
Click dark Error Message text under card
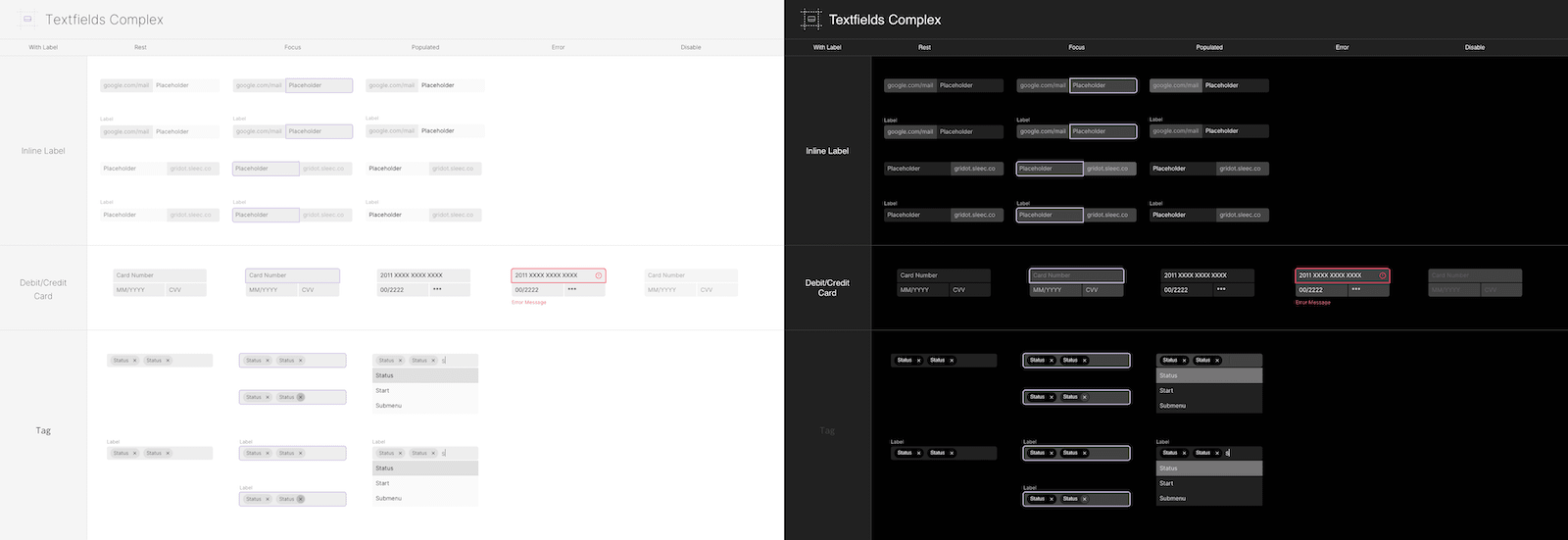click(x=1313, y=303)
